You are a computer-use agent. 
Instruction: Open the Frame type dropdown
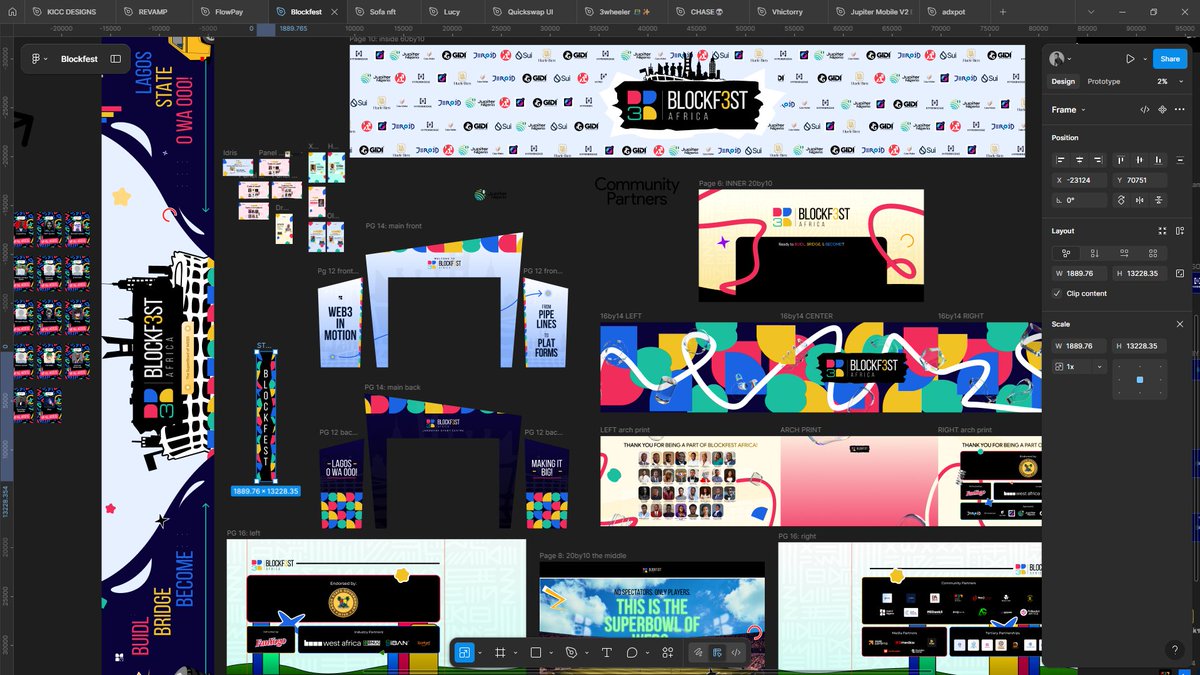pos(1068,109)
